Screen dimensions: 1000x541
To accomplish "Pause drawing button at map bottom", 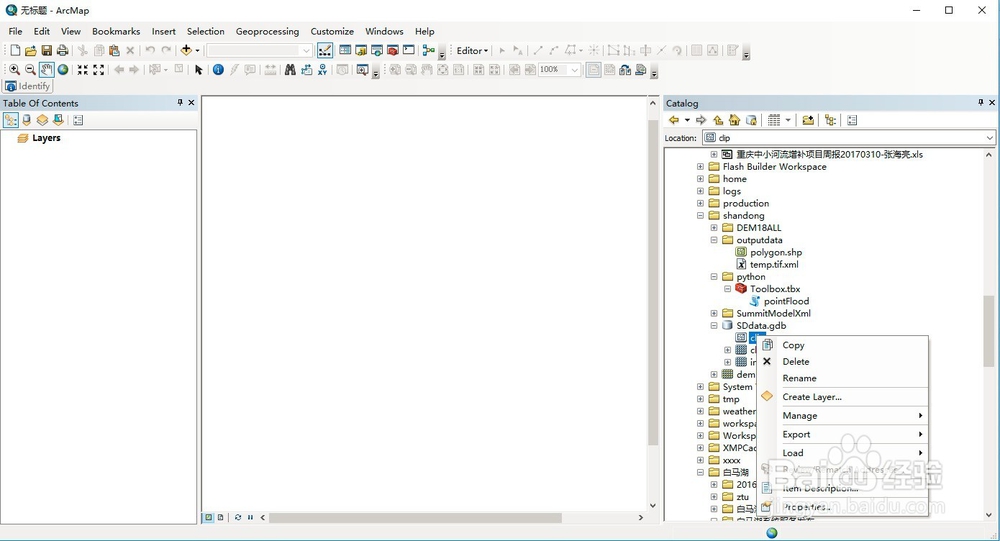I will tap(251, 517).
